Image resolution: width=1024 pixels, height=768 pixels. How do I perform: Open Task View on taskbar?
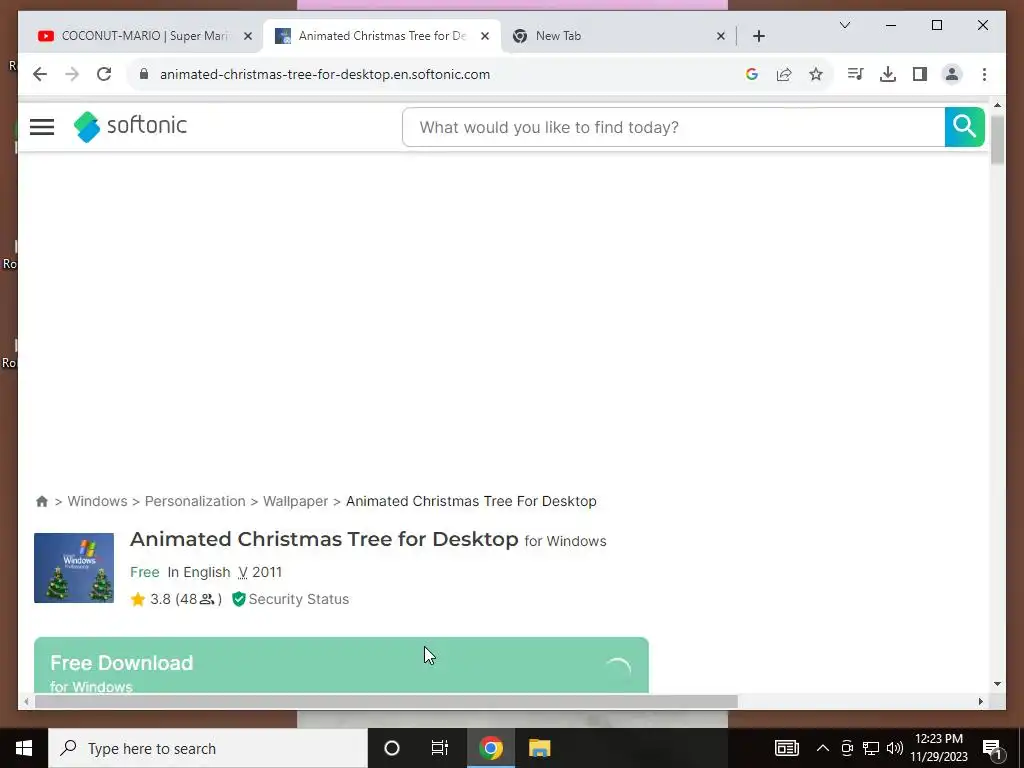440,748
